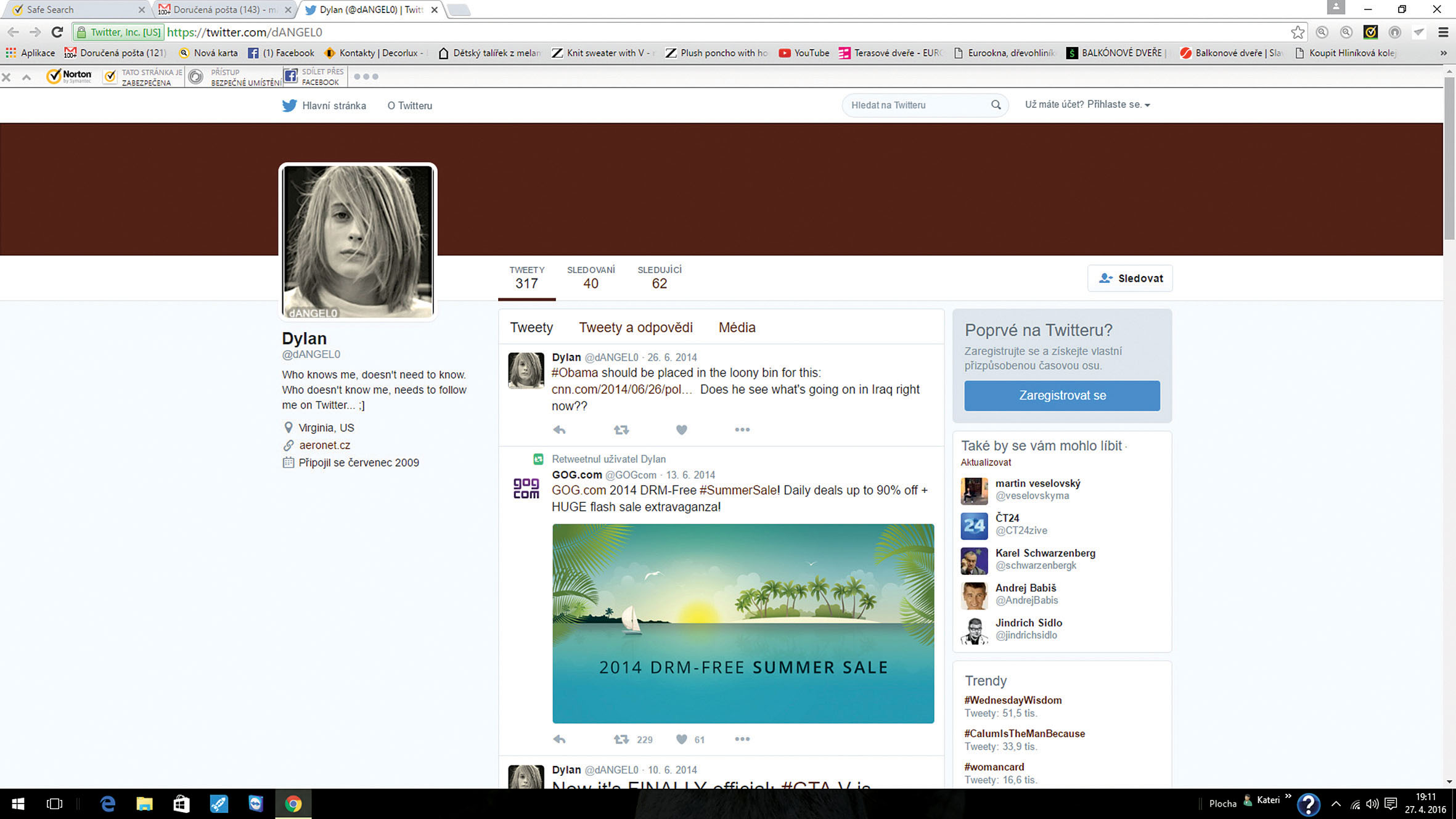Open more options on the GOG.com tweet
1456x819 pixels.
pos(742,739)
